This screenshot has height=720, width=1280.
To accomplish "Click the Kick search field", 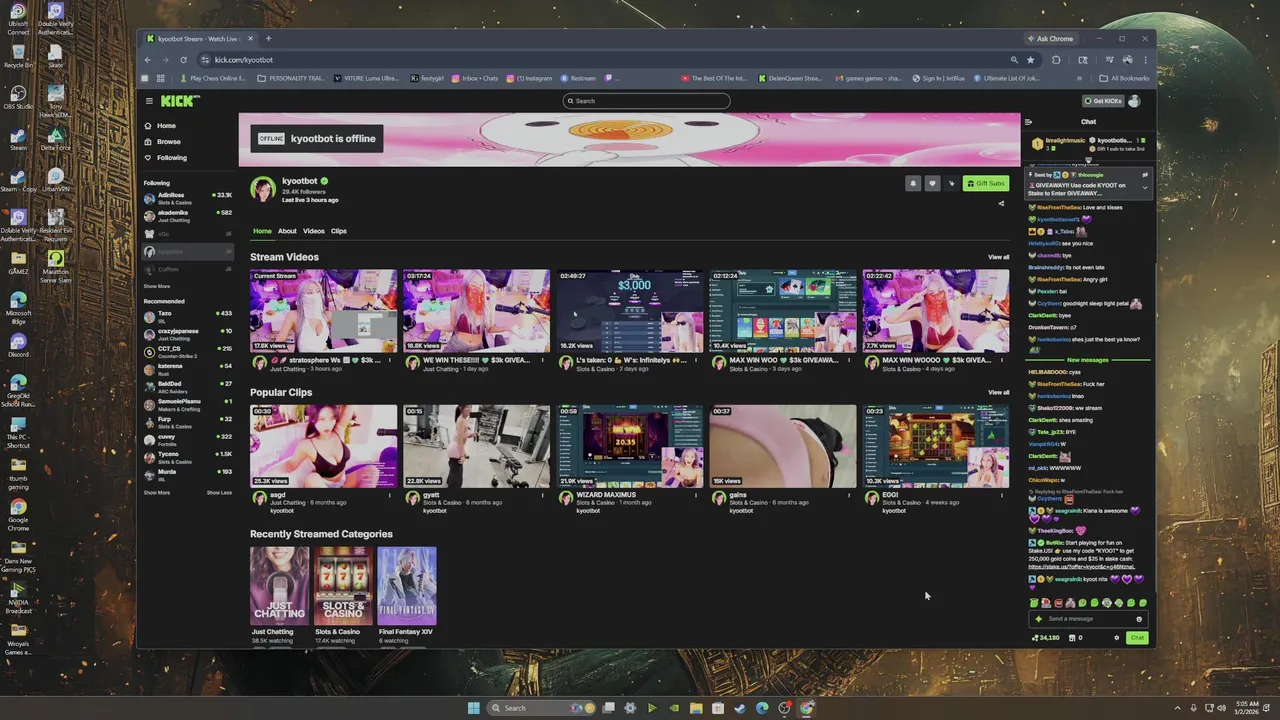I will [x=646, y=101].
